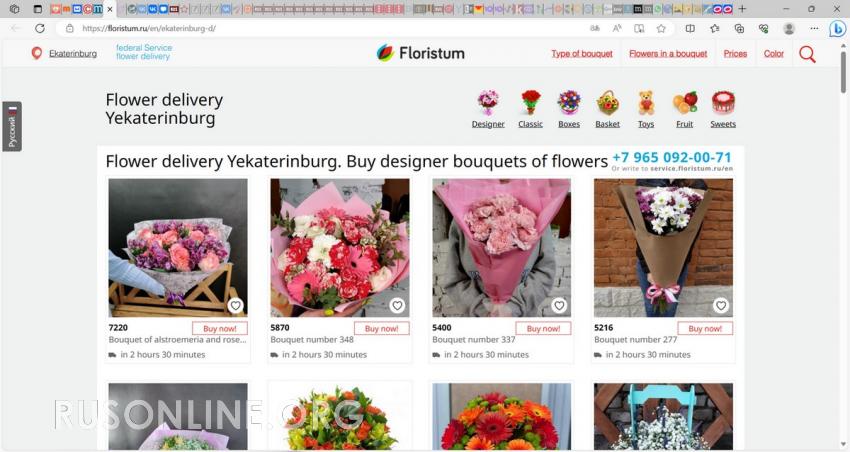850x452 pixels.
Task: Open Bing Copilot sidebar icon
Action: [838, 28]
